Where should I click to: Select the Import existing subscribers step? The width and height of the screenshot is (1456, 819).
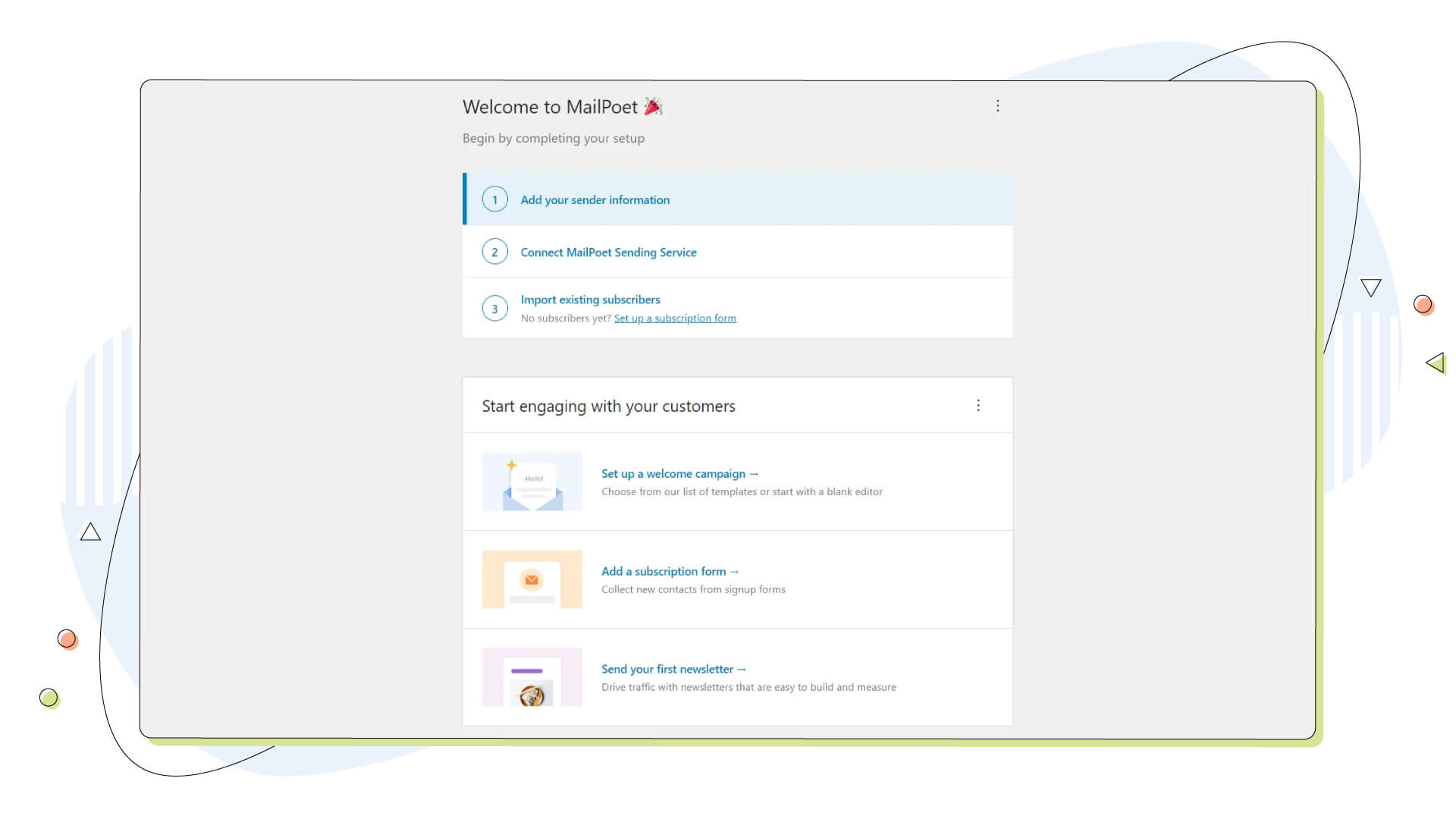tap(589, 300)
